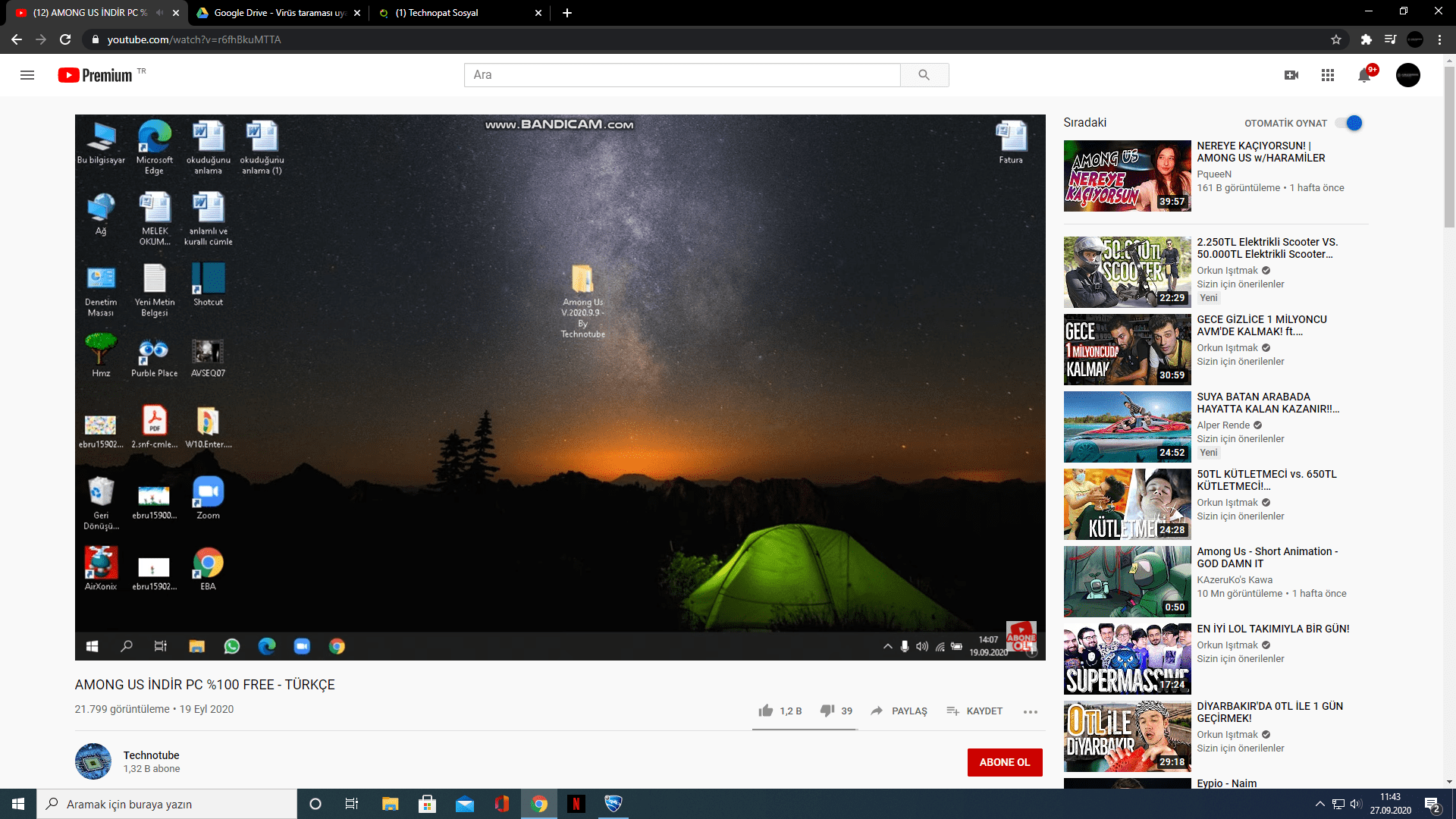Bookmark page with star icon
The image size is (1456, 819).
tap(1336, 39)
